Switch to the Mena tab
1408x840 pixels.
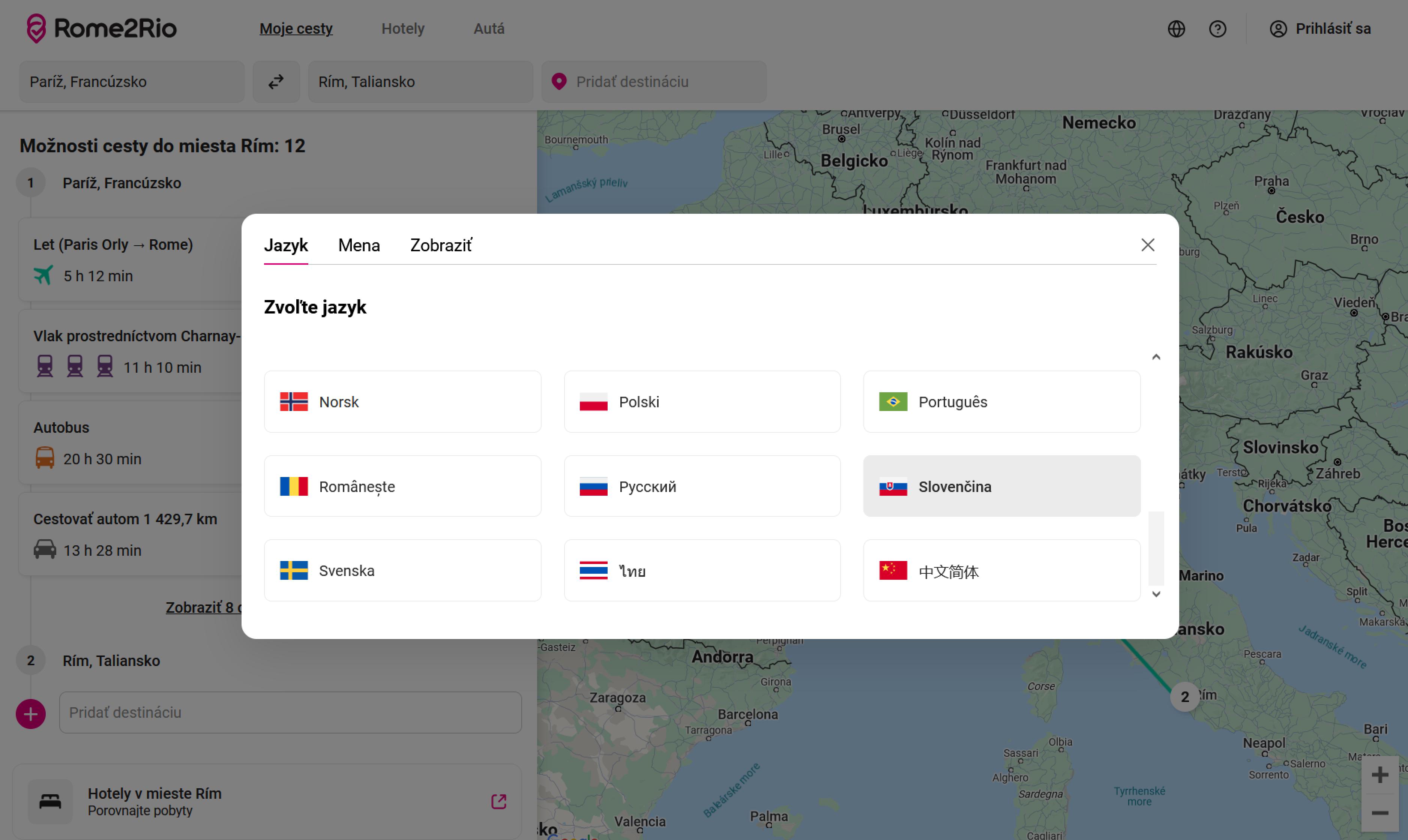[359, 246]
